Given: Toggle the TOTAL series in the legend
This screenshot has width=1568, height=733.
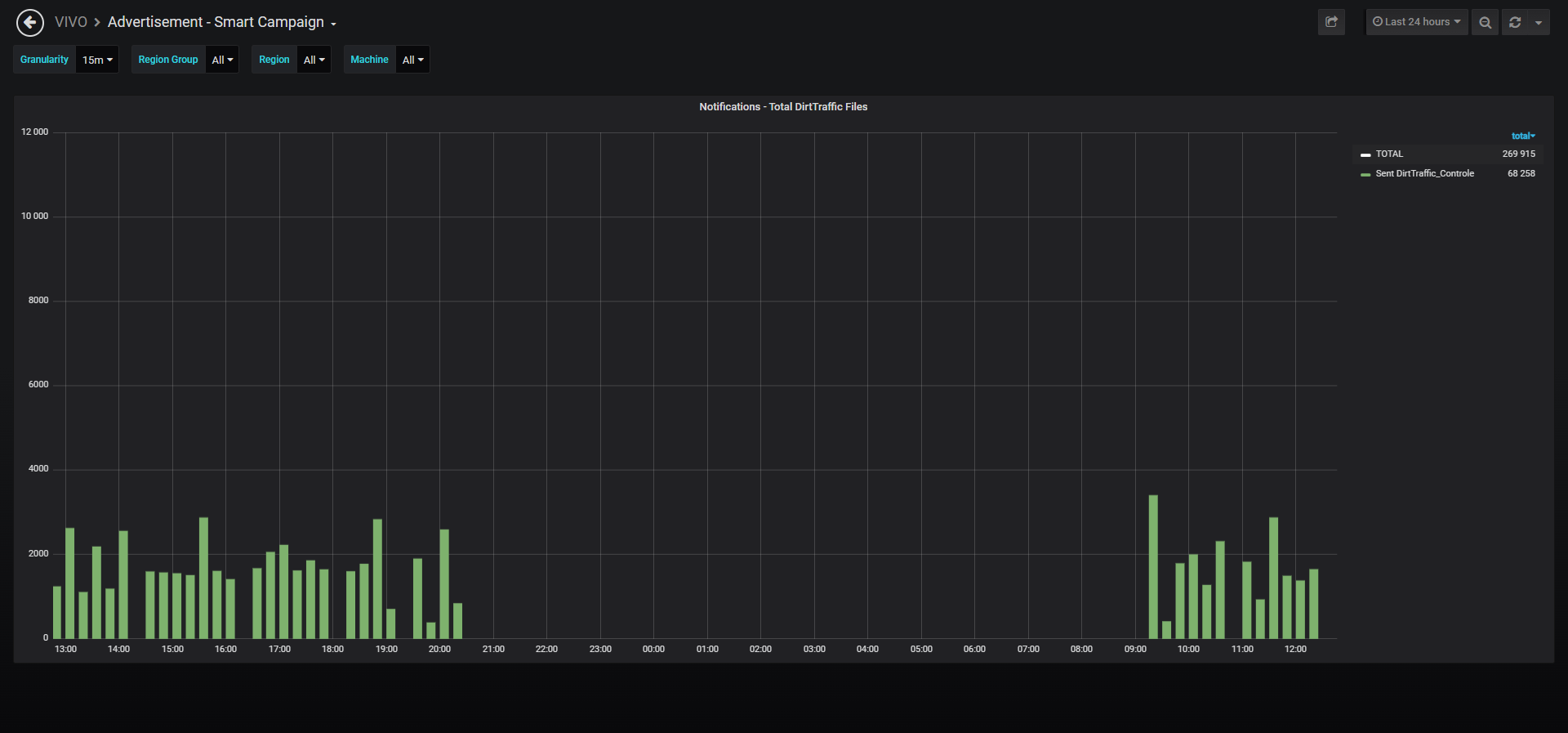Looking at the screenshot, I should pos(1389,154).
